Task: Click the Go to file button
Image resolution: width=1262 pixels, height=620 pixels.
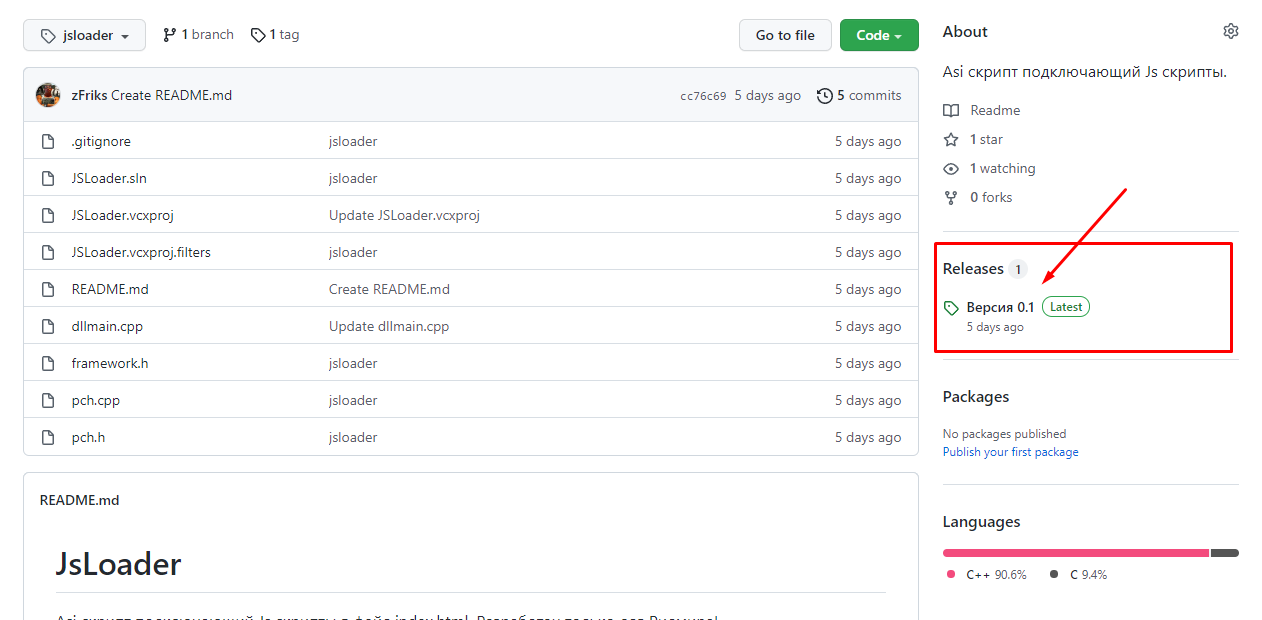Action: point(784,34)
